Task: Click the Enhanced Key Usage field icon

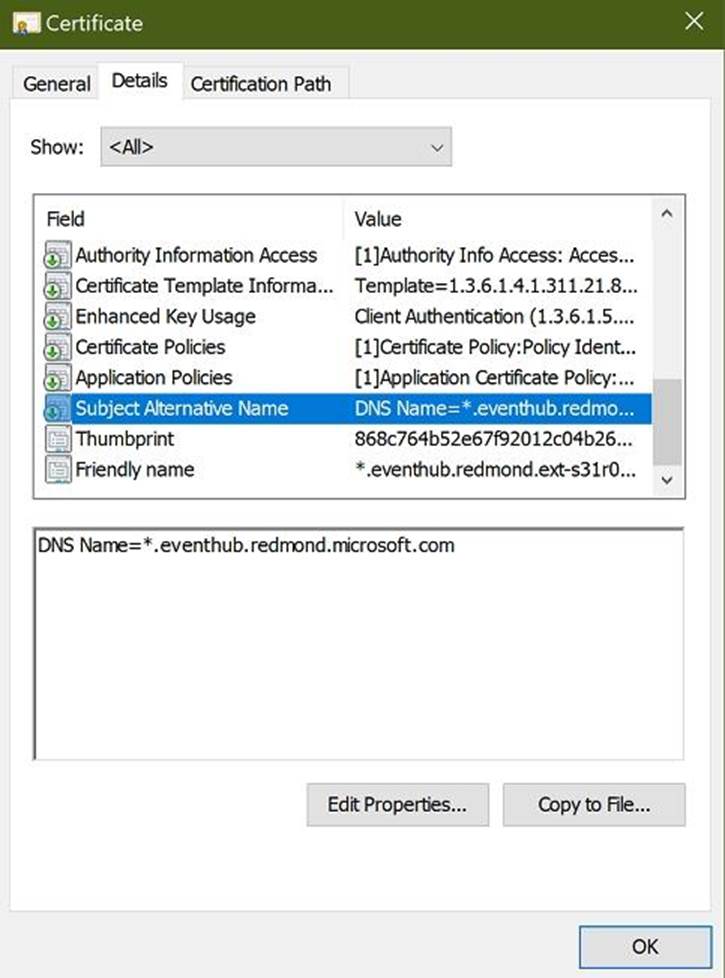Action: (58, 318)
